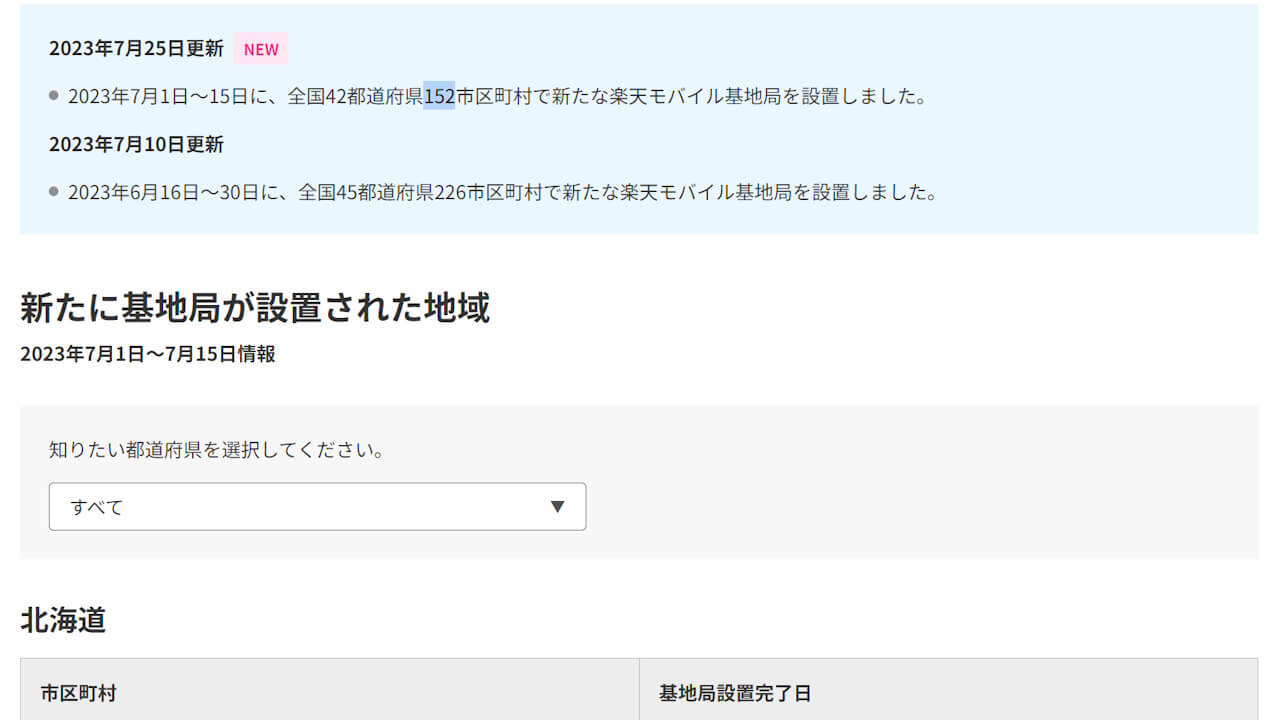The height and width of the screenshot is (720, 1280).
Task: Click the 基地局設置完了日 table header
Action: point(736,691)
